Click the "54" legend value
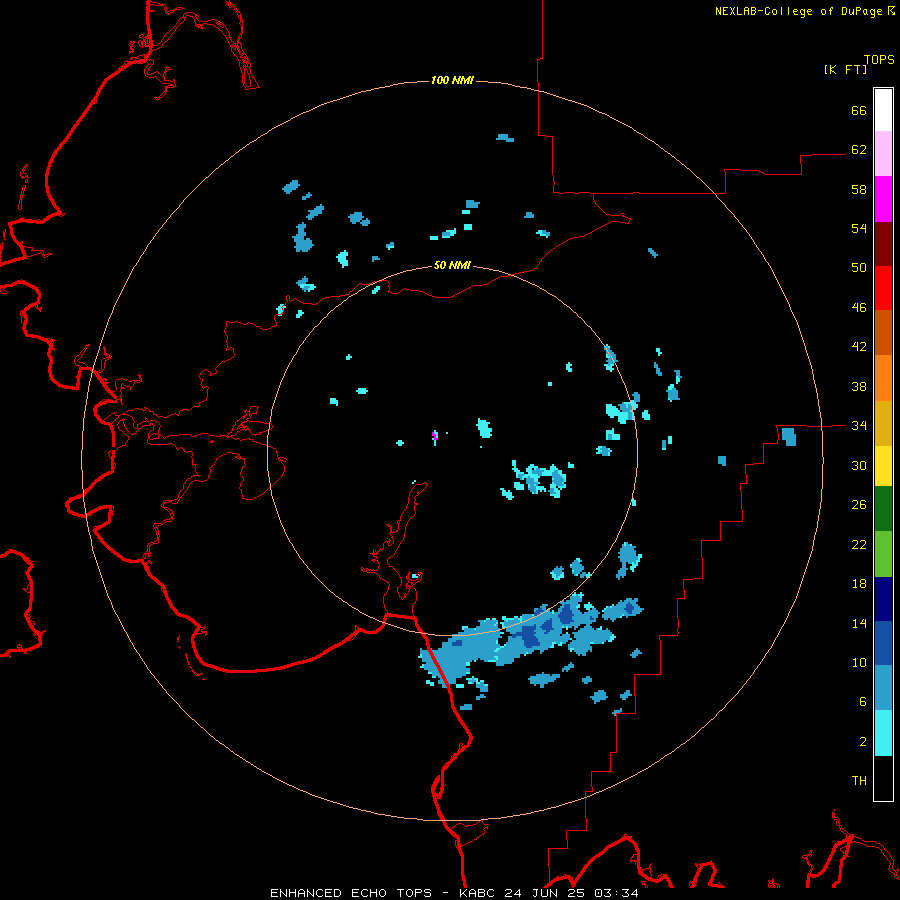This screenshot has width=900, height=900. [x=859, y=228]
